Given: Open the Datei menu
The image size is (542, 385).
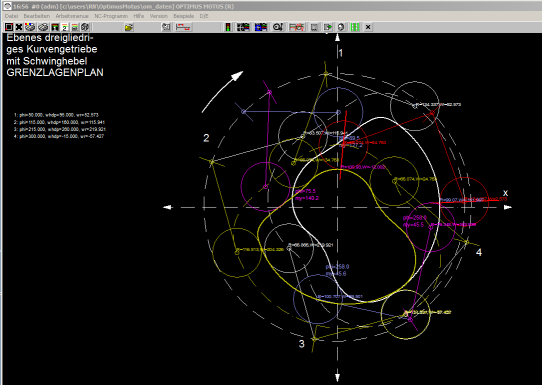Looking at the screenshot, I should coord(11,16).
